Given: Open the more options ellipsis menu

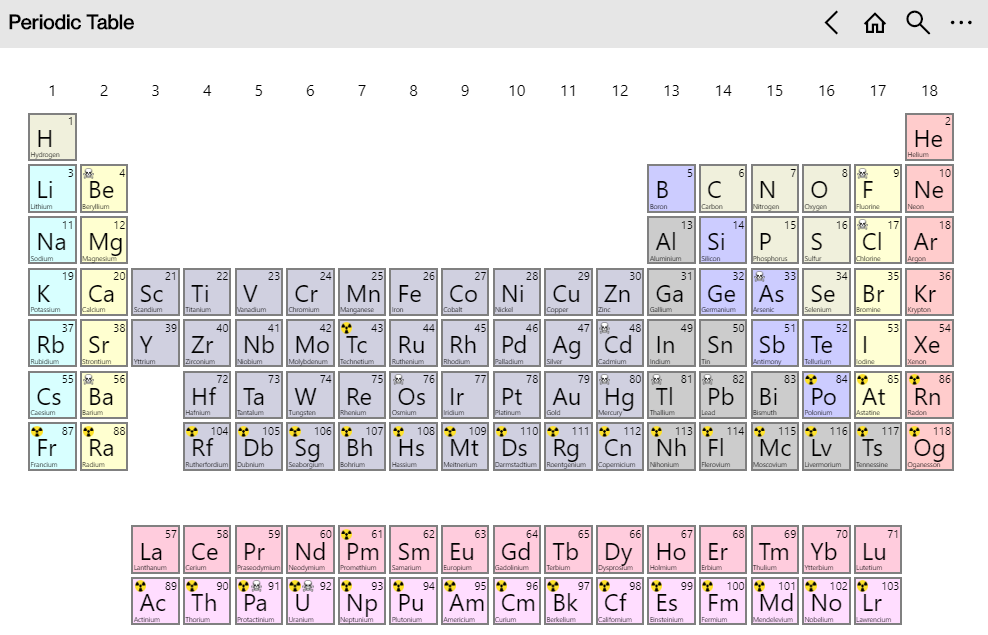Looking at the screenshot, I should click(x=961, y=23).
